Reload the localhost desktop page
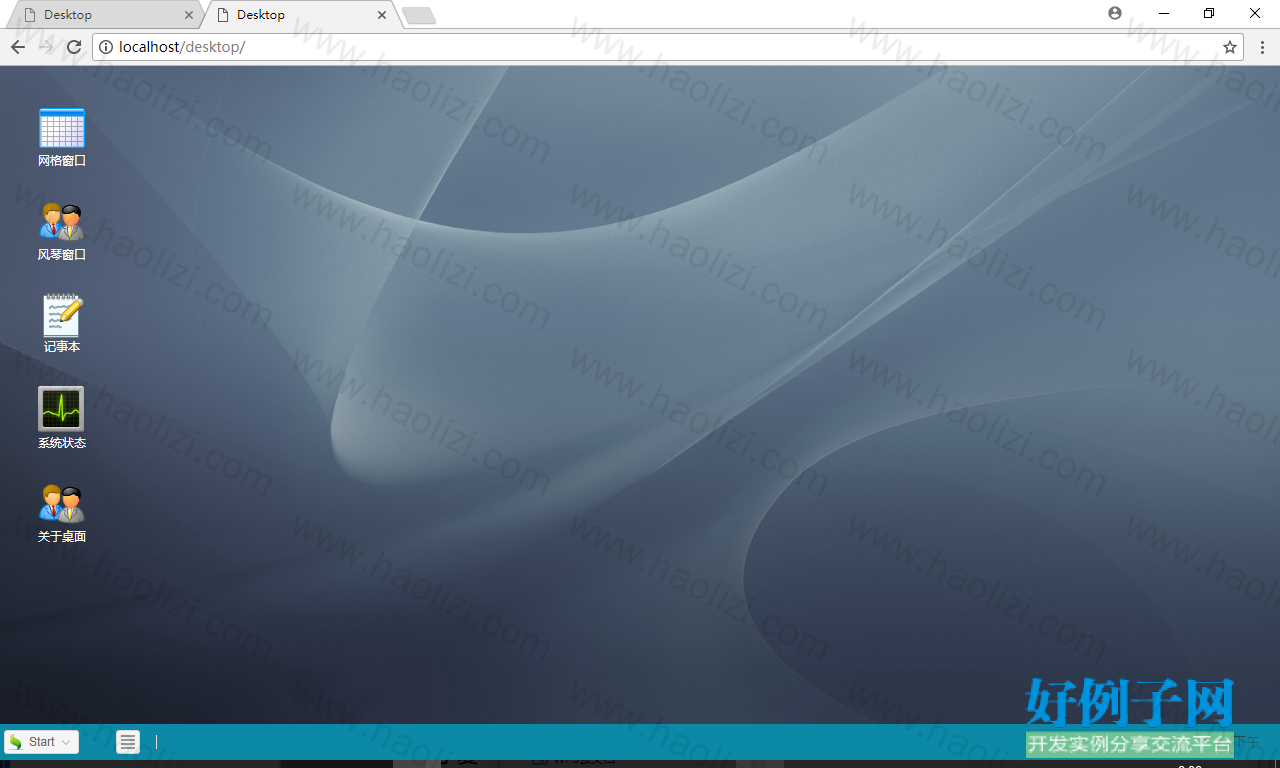Image resolution: width=1280 pixels, height=768 pixels. click(x=74, y=47)
